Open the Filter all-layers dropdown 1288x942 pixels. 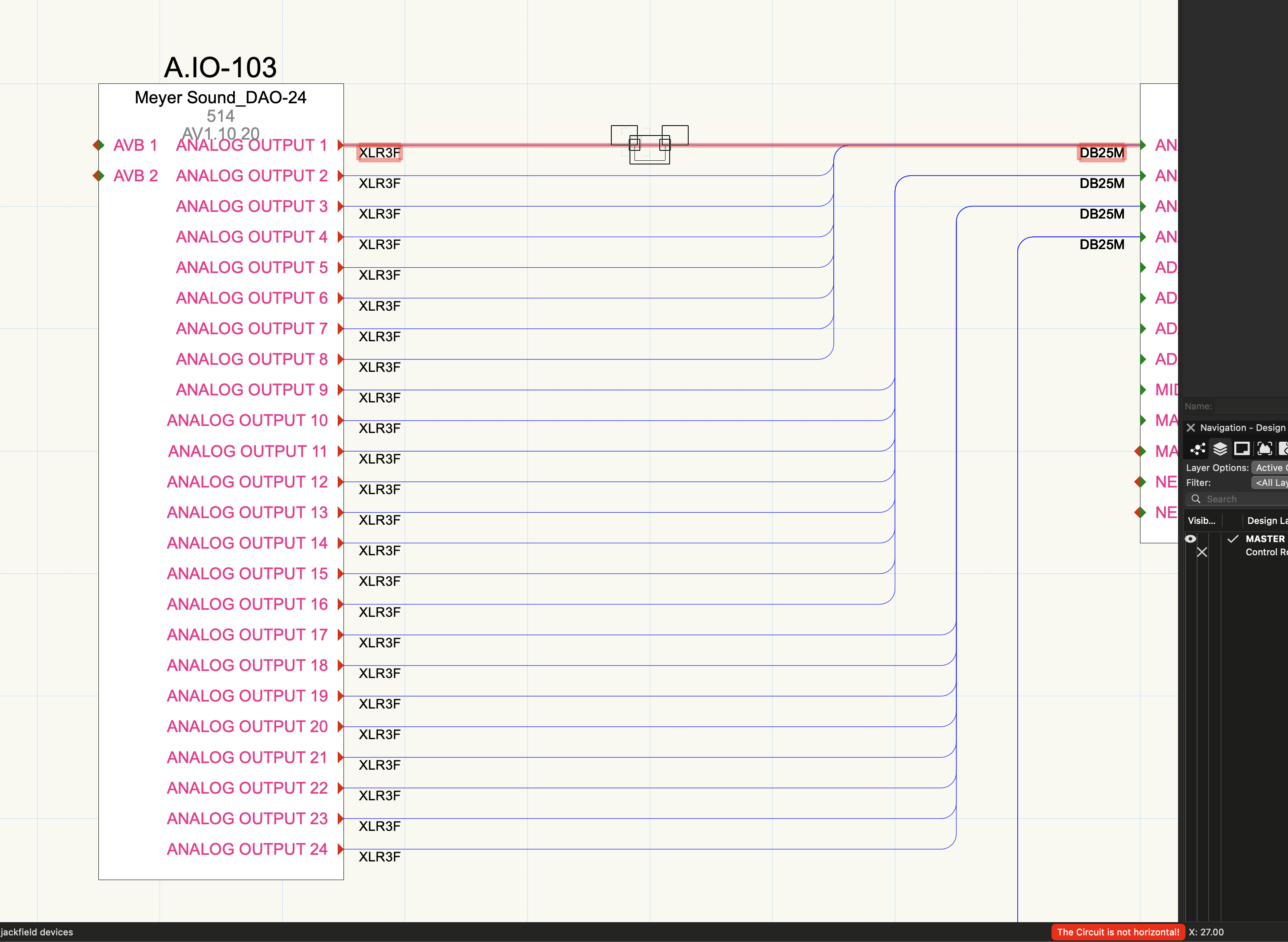tap(1270, 483)
